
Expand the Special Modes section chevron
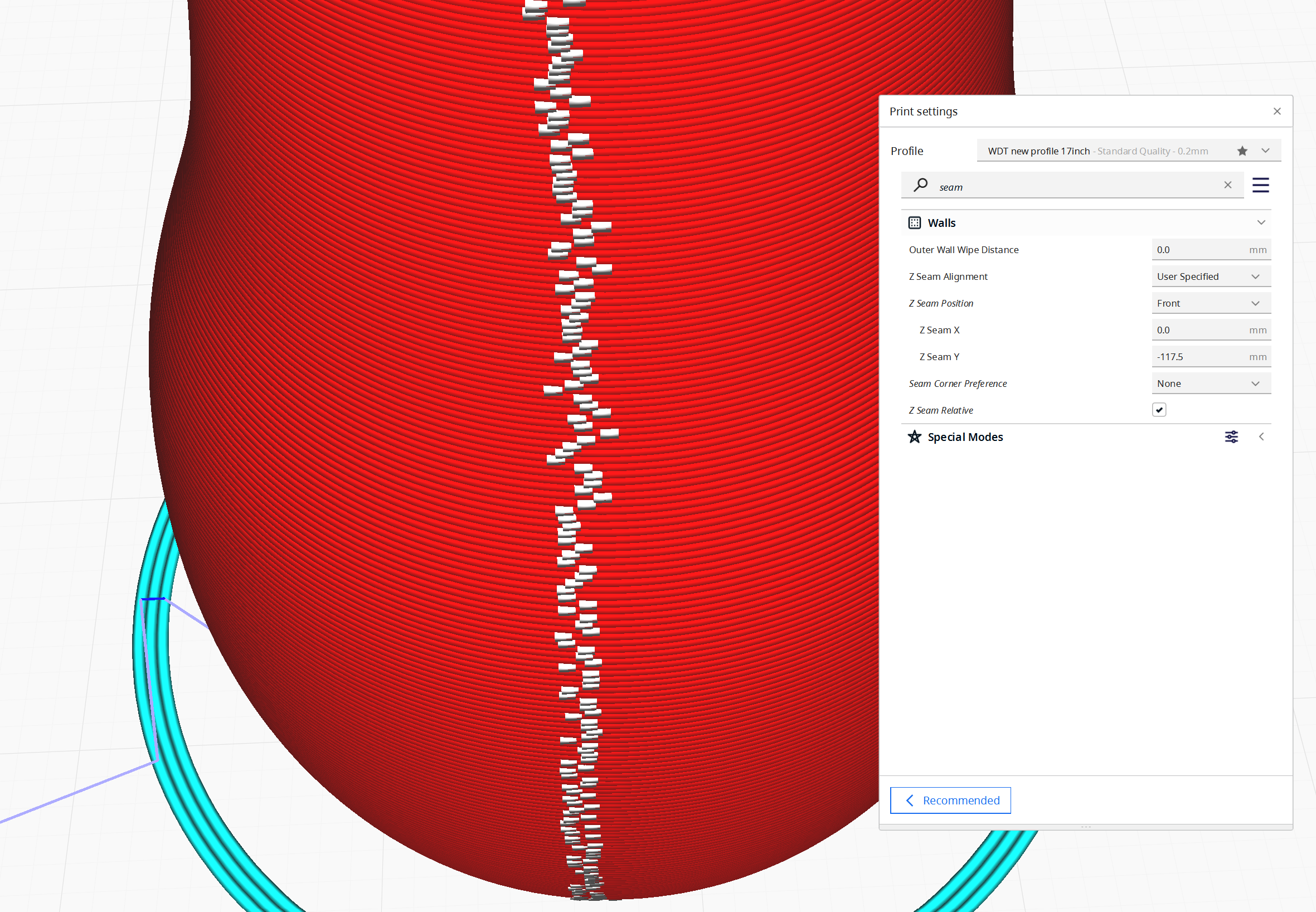coord(1261,437)
